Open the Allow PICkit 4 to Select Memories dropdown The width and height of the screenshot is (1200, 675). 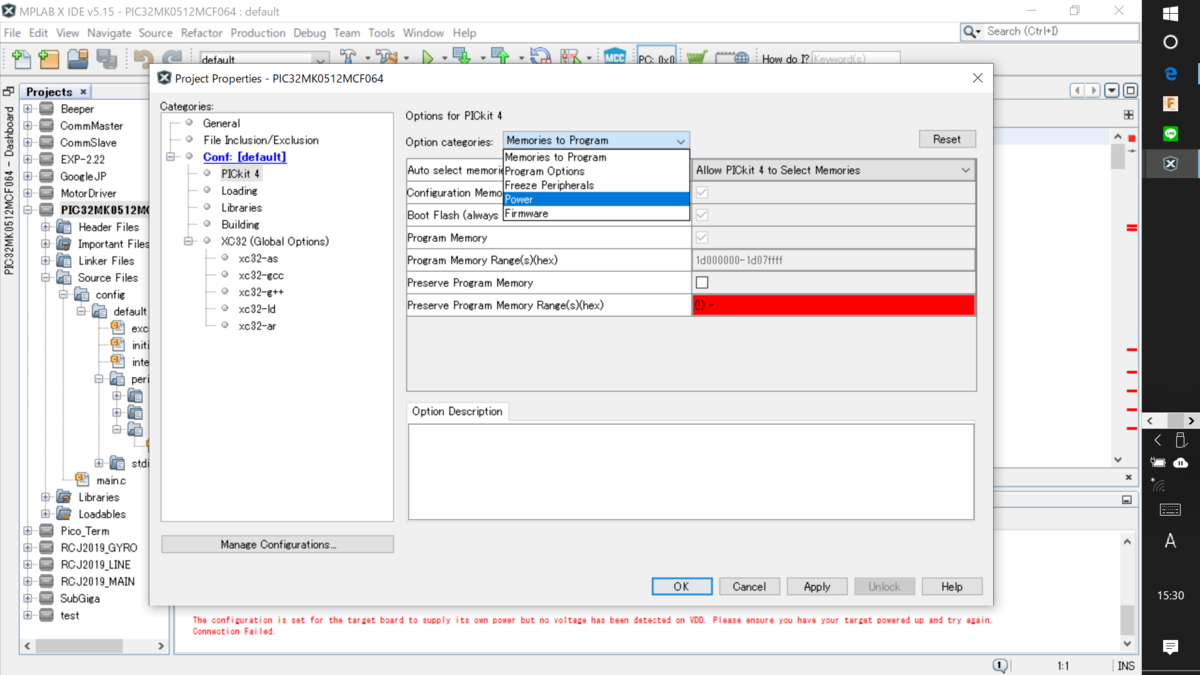[834, 170]
